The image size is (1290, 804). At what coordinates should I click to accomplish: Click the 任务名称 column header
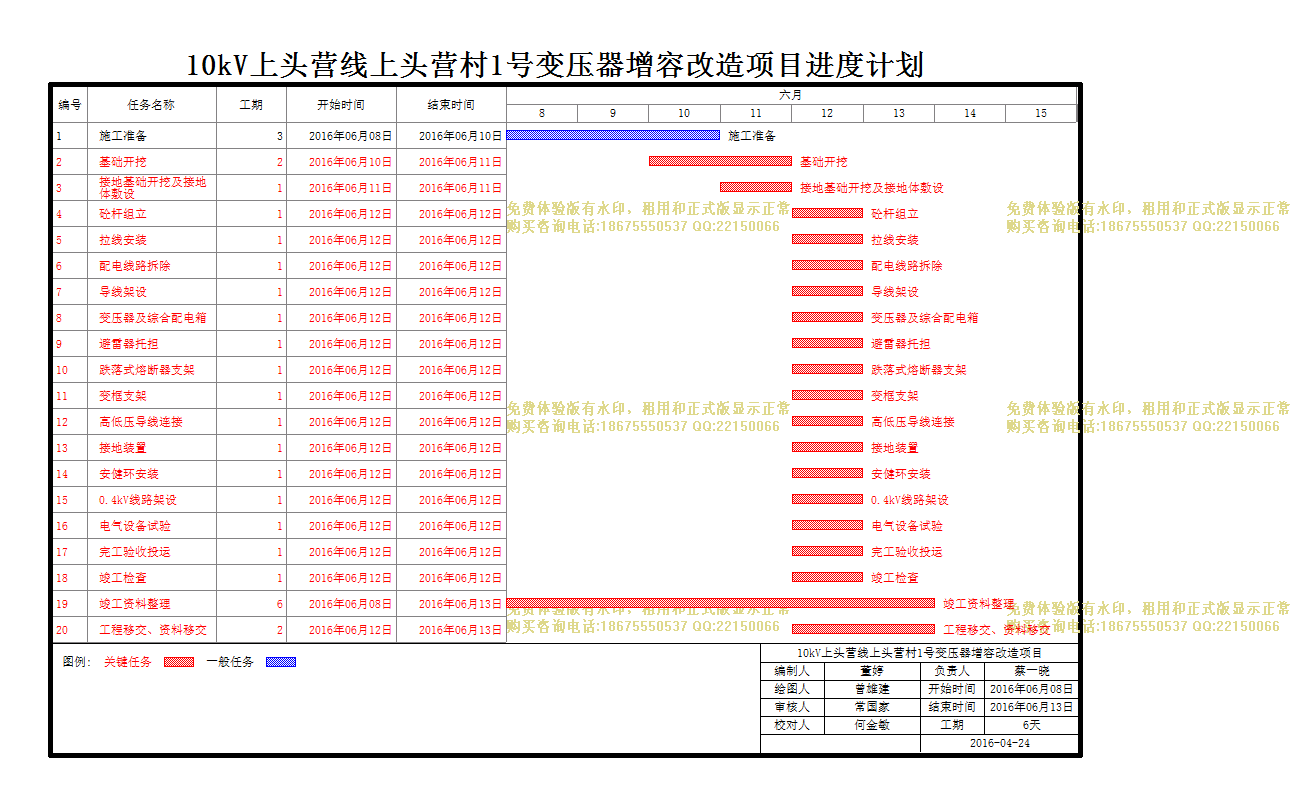[x=152, y=104]
